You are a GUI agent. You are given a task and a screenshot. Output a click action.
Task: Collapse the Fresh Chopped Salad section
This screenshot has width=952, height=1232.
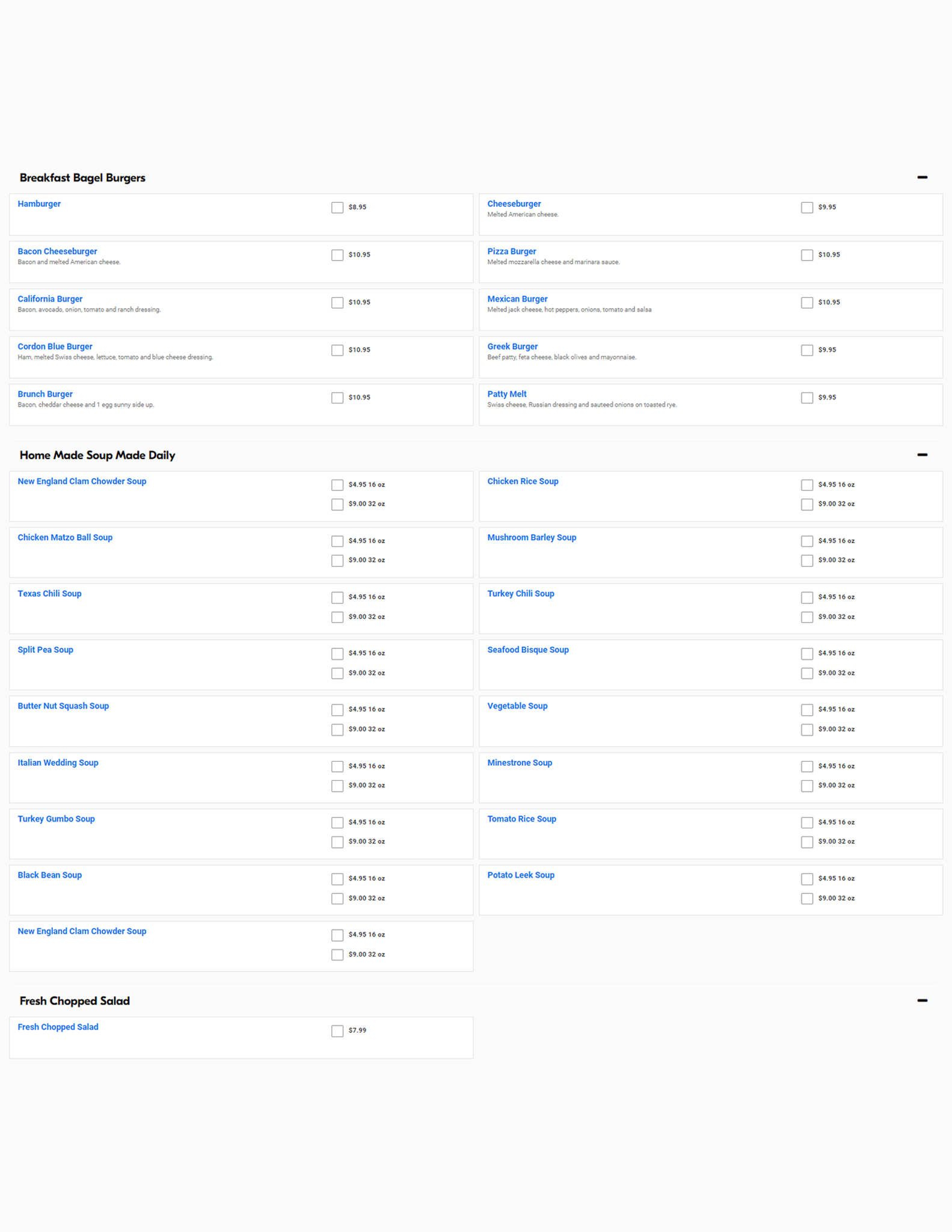coord(921,1000)
